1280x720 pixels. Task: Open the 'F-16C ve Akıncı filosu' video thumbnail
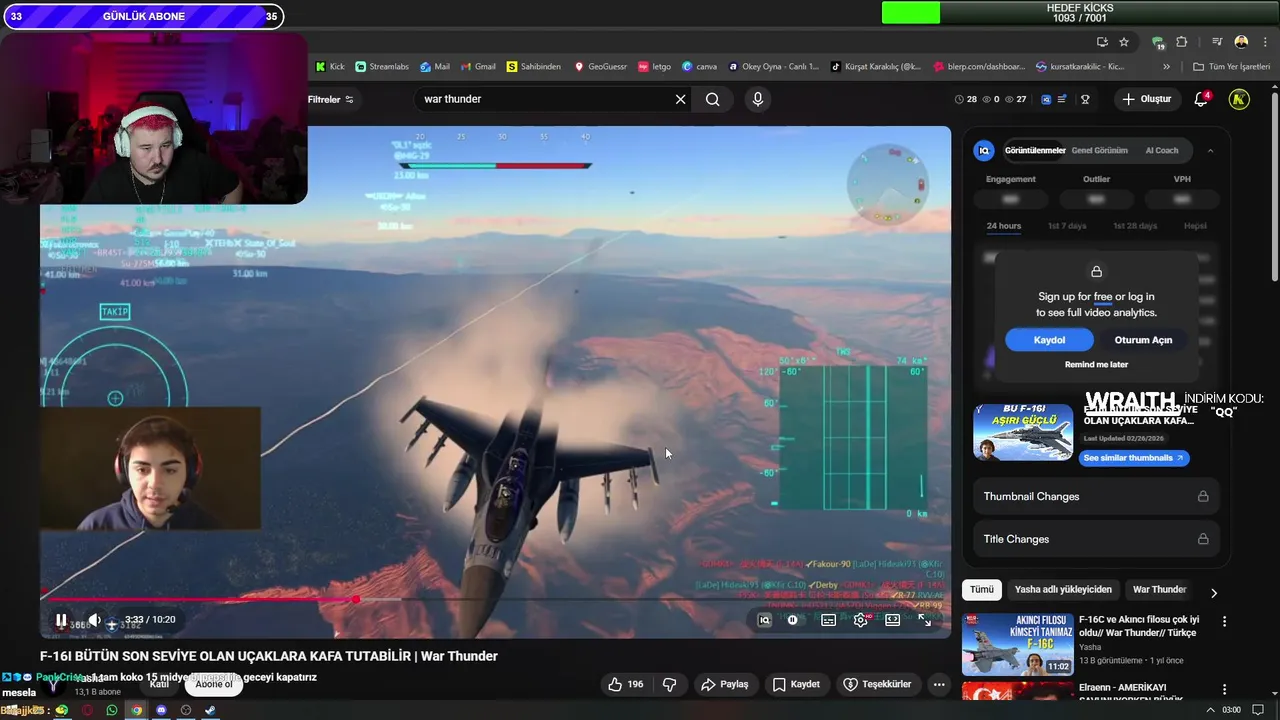pyautogui.click(x=1017, y=644)
